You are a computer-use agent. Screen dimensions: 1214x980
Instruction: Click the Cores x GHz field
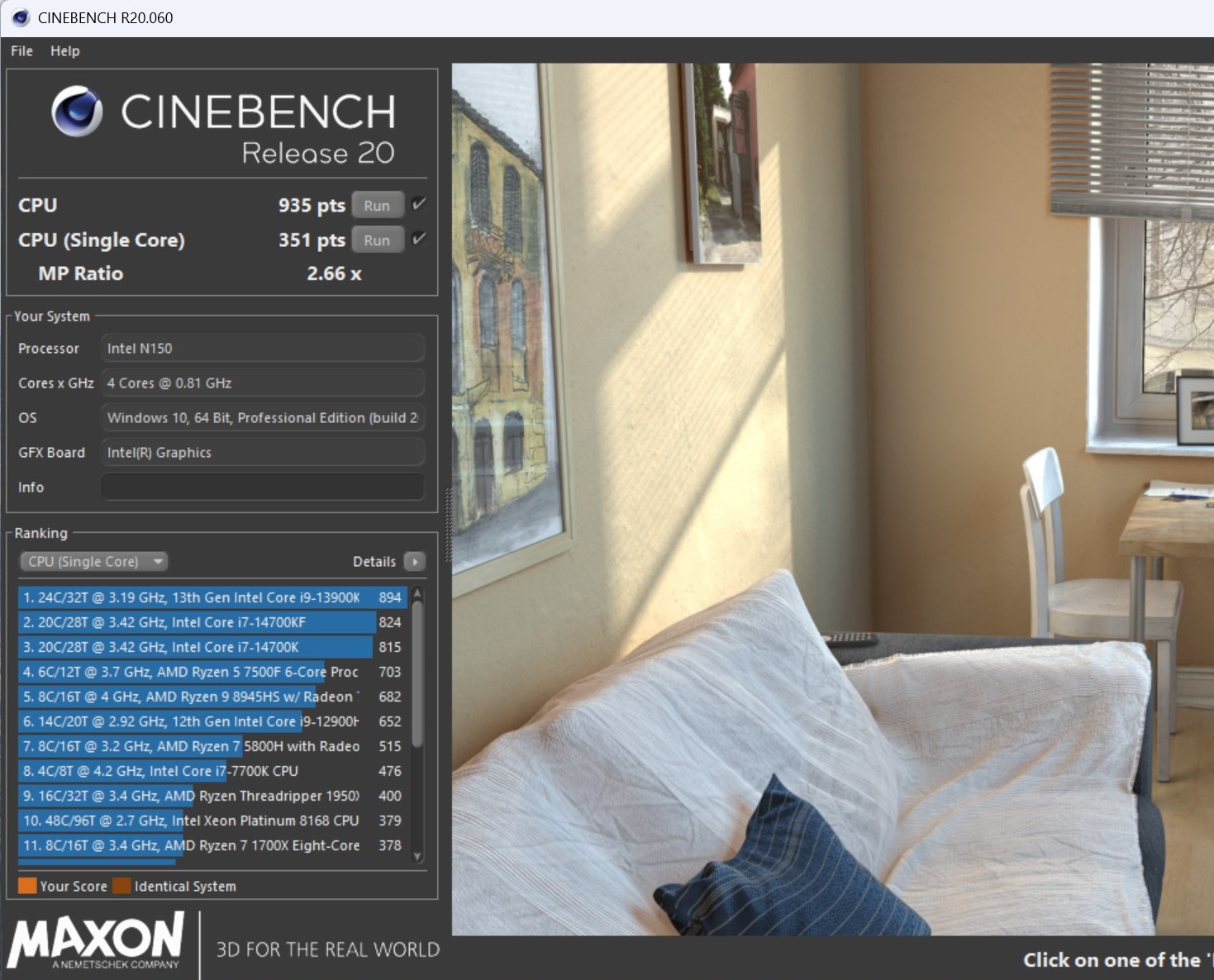[263, 383]
